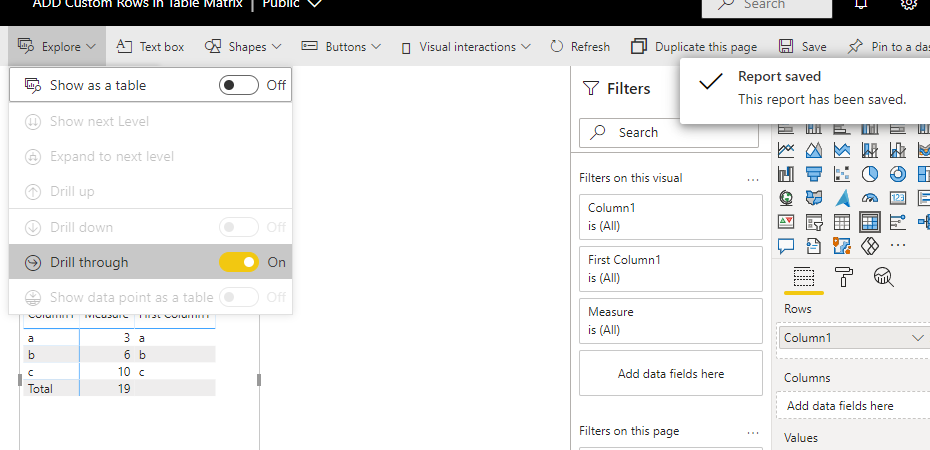Screen dimensions: 930x450
Task: Select the Slicer visualization
Action: pyautogui.click(x=814, y=222)
